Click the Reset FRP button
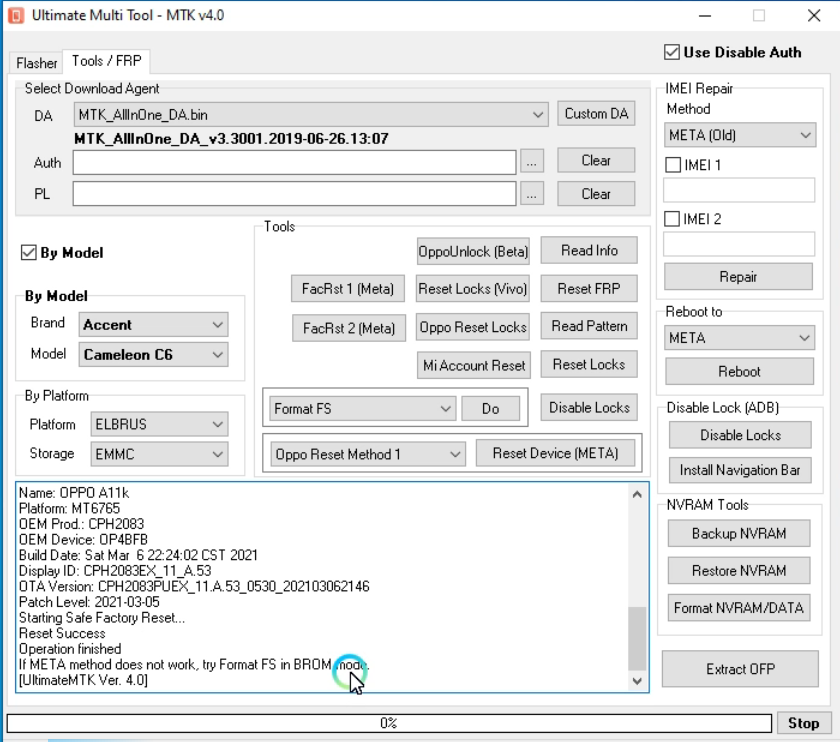 [x=589, y=289]
